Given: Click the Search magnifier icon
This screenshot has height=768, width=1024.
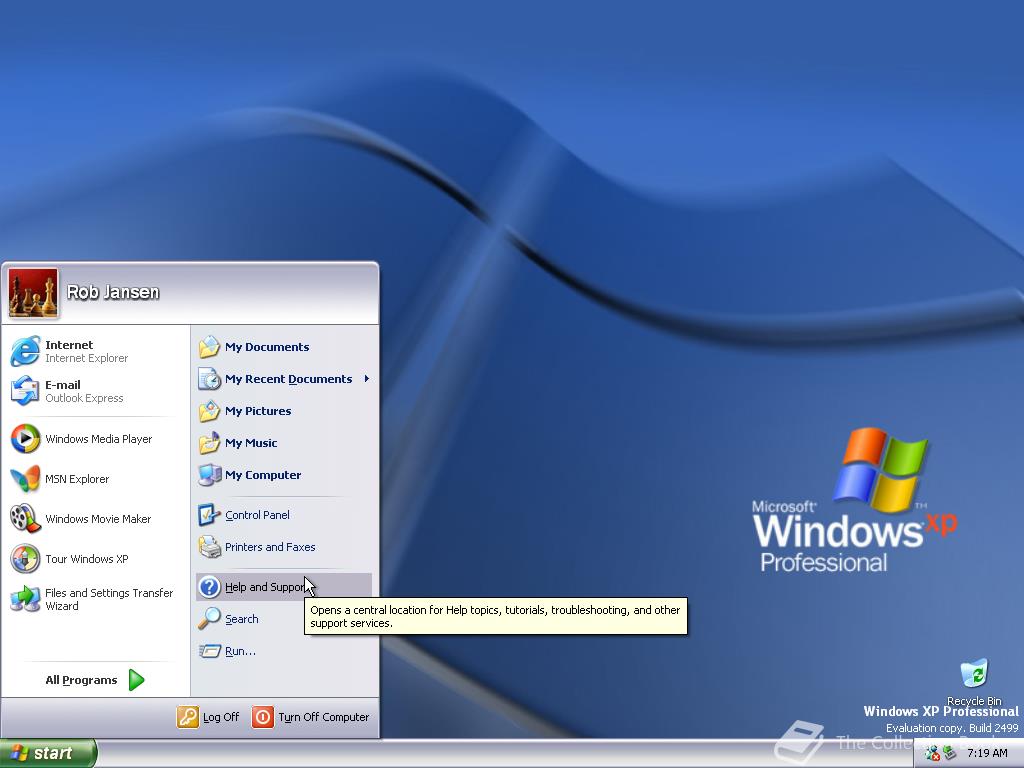Looking at the screenshot, I should click(209, 618).
